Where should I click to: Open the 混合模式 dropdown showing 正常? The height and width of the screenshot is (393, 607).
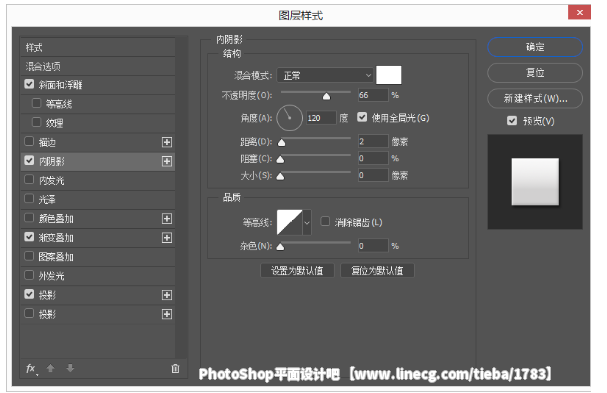325,75
